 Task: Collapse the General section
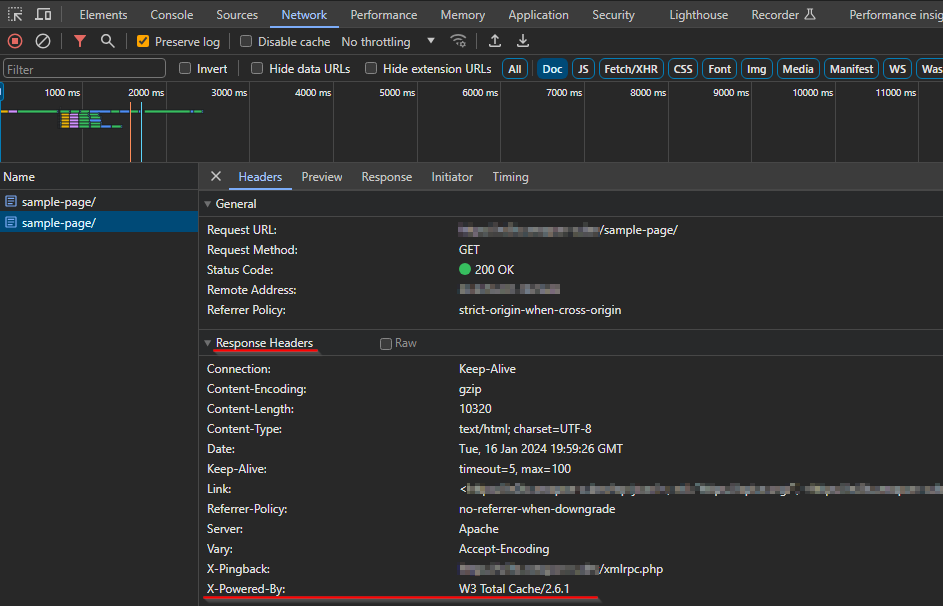pos(207,204)
